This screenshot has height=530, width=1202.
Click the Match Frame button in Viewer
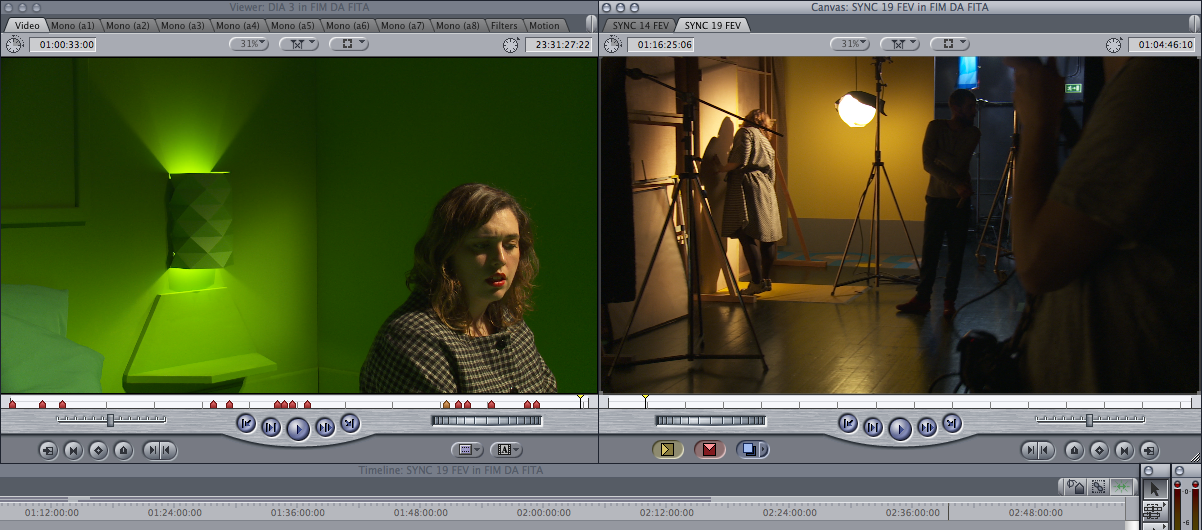point(48,451)
